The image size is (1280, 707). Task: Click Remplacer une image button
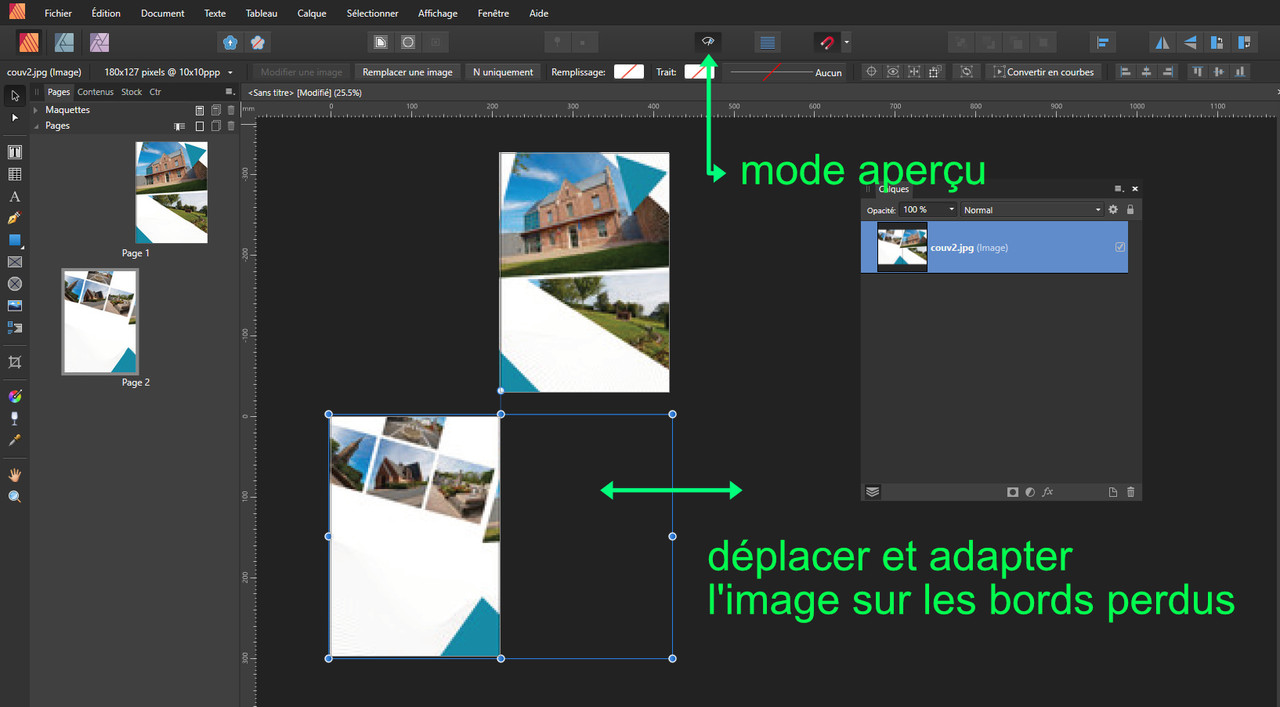point(407,72)
